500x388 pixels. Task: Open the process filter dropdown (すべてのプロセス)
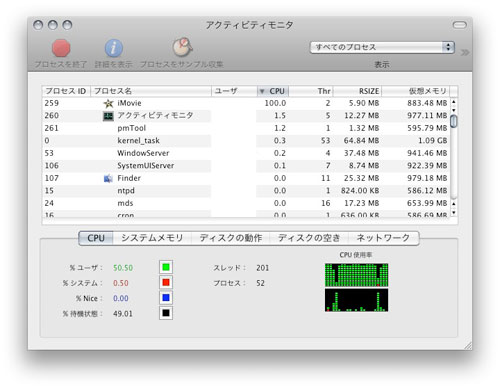click(382, 47)
